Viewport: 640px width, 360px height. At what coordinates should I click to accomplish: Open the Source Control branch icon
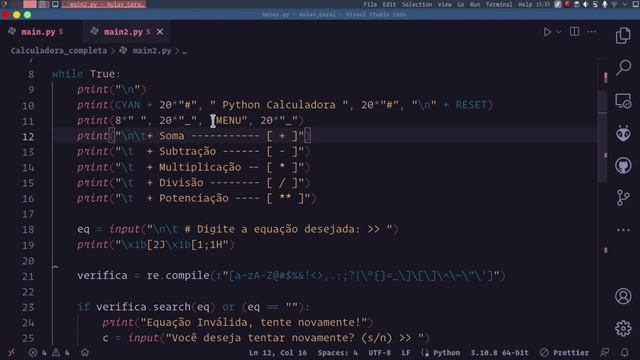coord(623,198)
